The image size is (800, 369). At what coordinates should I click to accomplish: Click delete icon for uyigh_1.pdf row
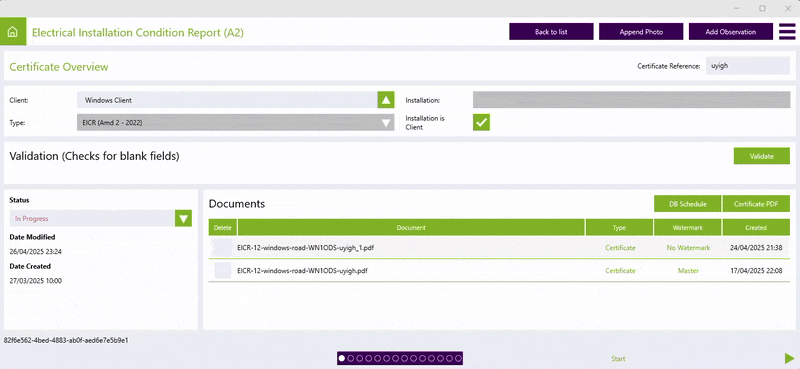click(222, 248)
